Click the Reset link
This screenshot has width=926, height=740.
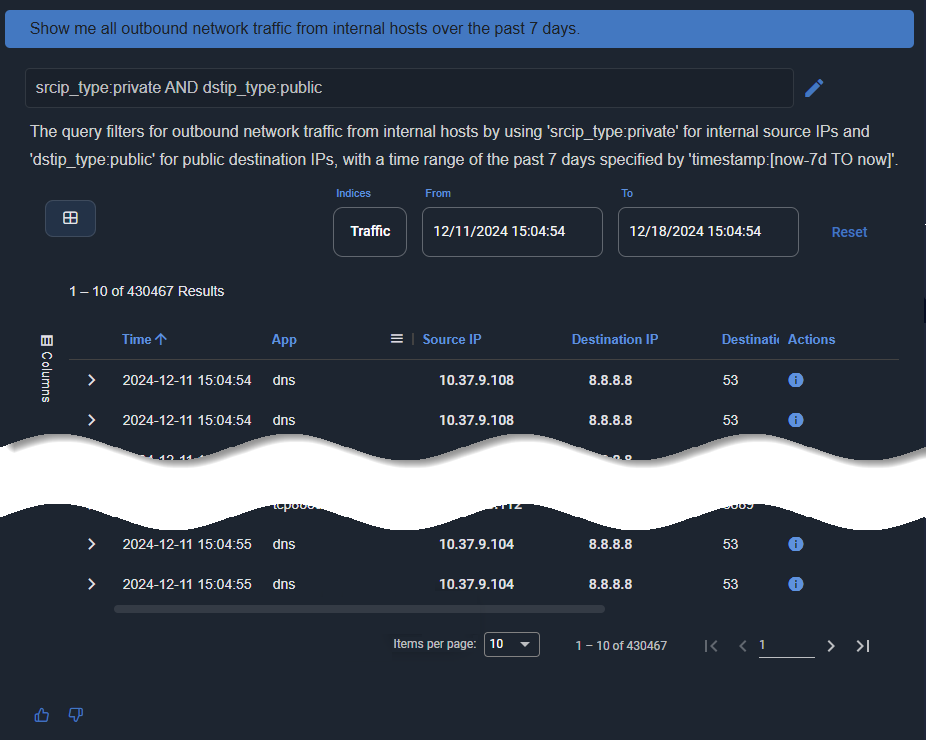(x=849, y=232)
